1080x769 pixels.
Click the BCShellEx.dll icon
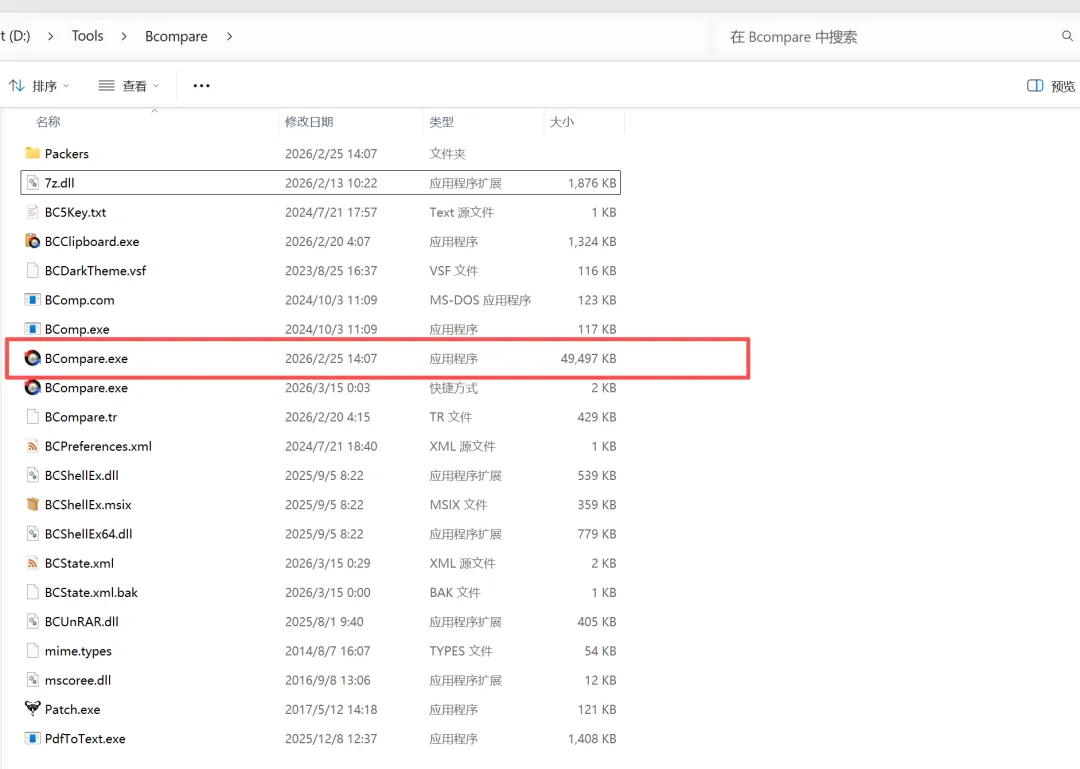32,475
